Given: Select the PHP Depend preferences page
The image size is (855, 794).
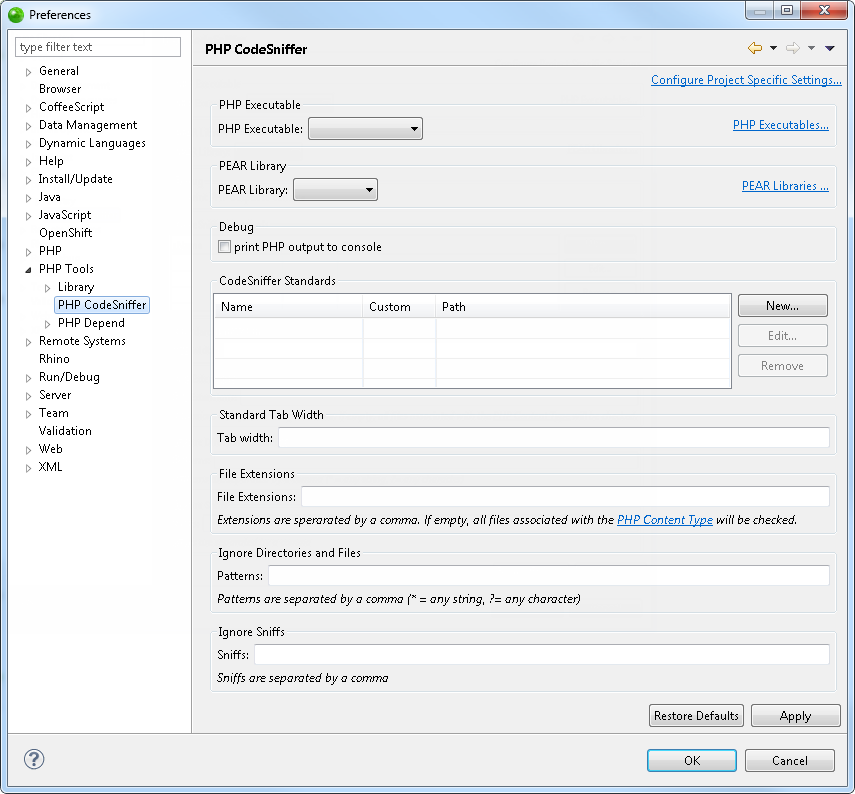Looking at the screenshot, I should (x=91, y=322).
